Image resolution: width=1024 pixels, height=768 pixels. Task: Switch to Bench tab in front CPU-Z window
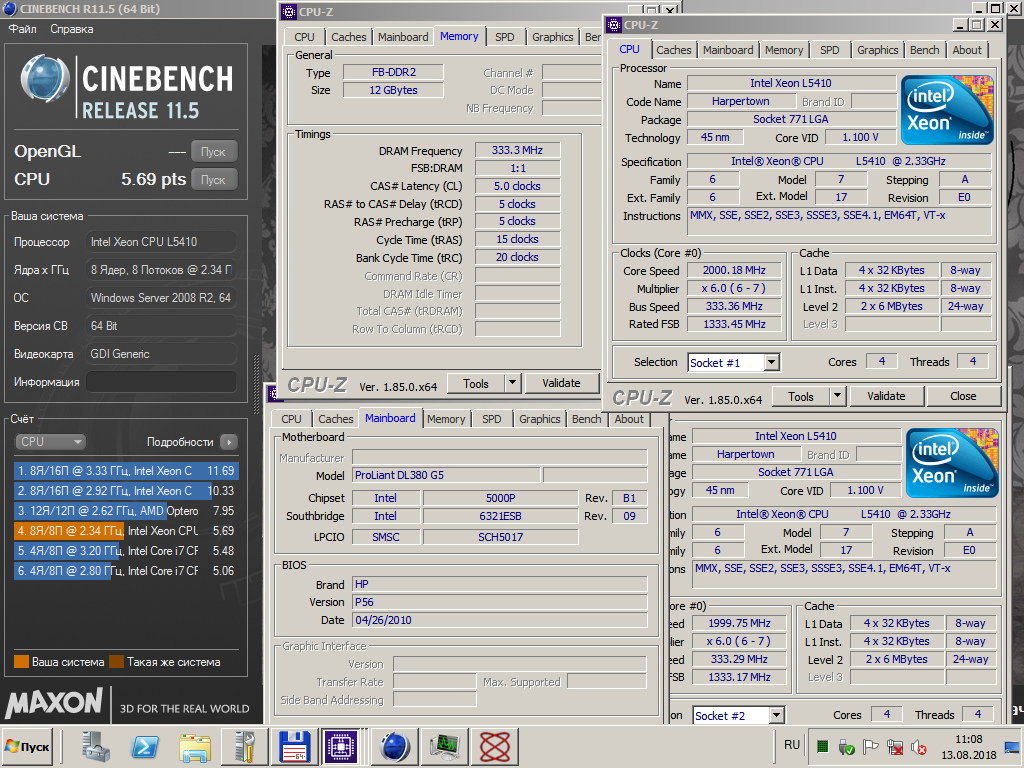pyautogui.click(x=924, y=50)
